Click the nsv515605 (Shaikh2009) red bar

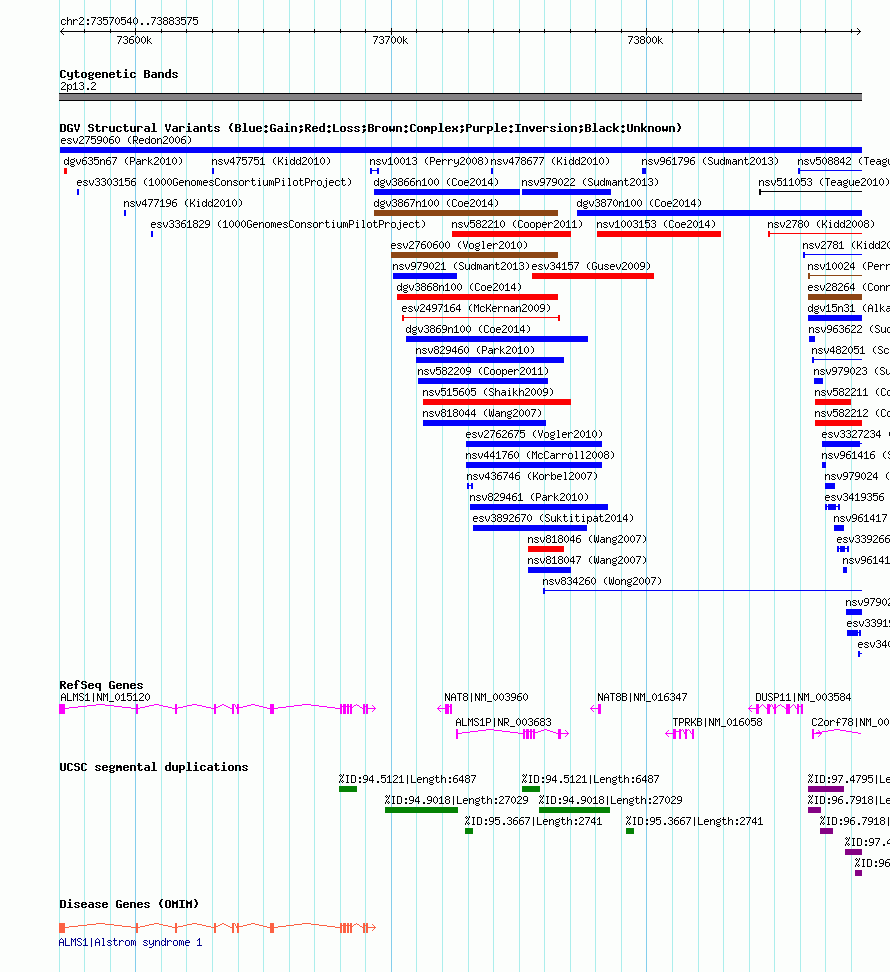coord(496,403)
